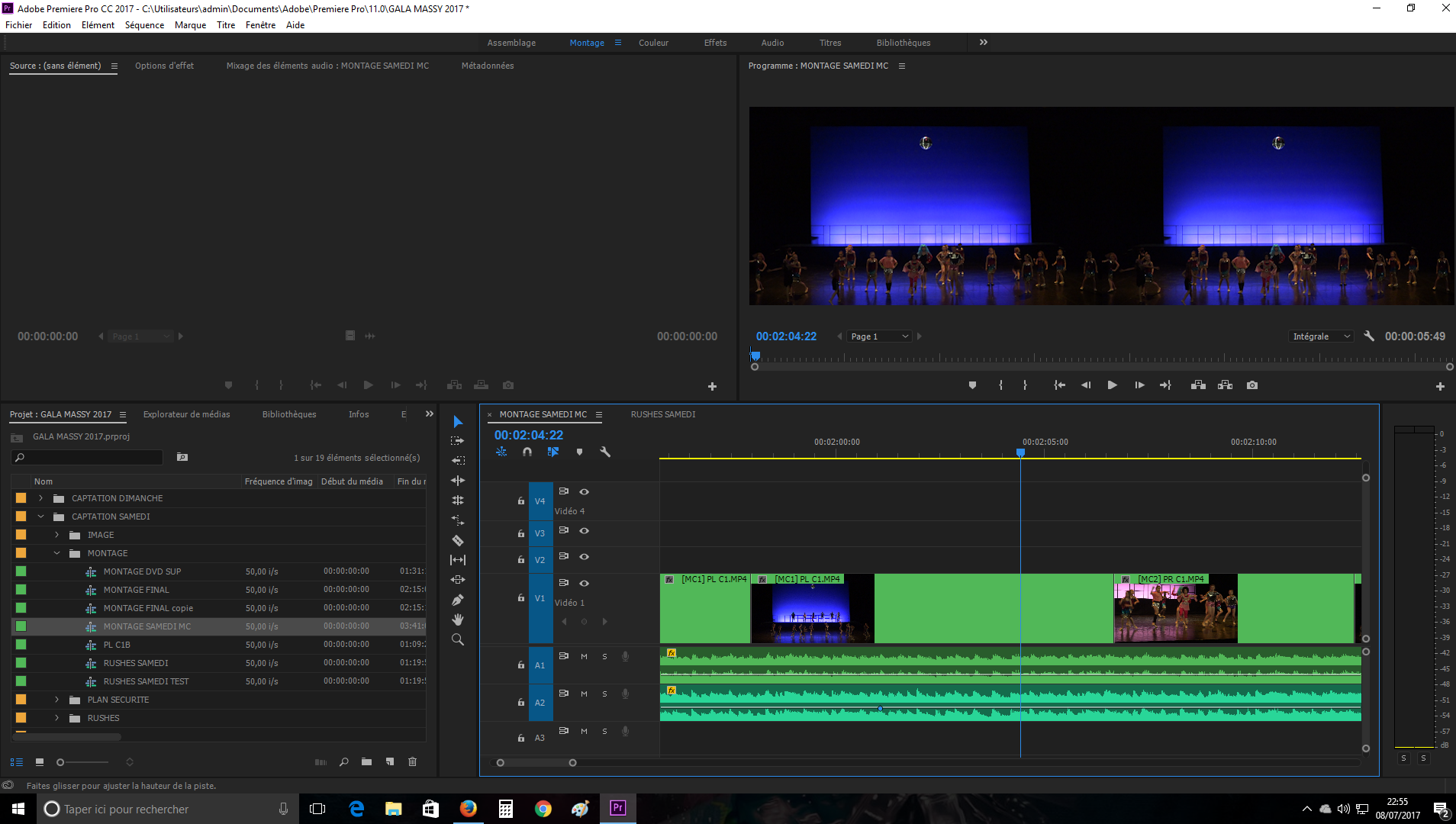Image resolution: width=1456 pixels, height=824 pixels.
Task: Mute track A1
Action: click(x=584, y=656)
